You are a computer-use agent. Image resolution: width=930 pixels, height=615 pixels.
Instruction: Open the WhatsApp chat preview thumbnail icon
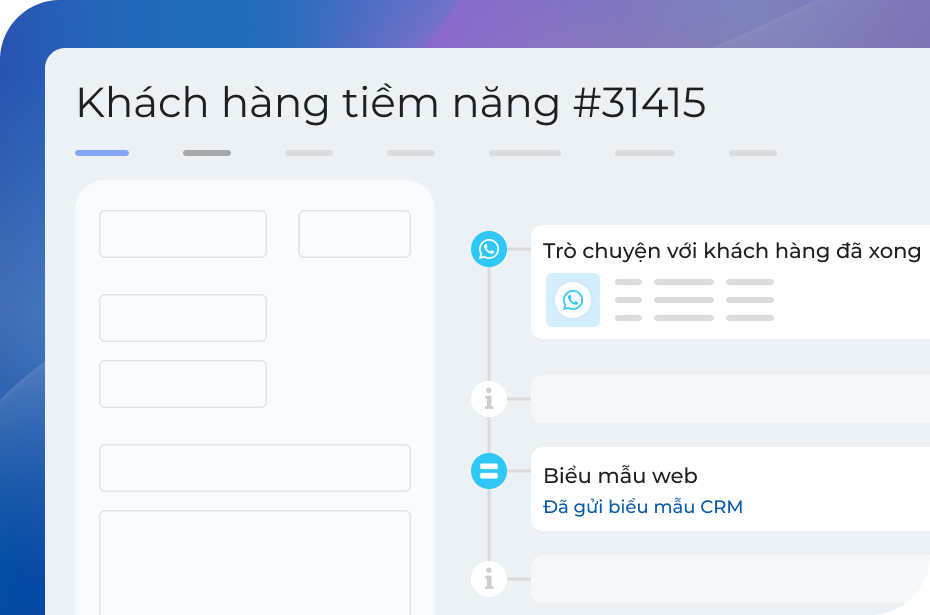pyautogui.click(x=572, y=299)
